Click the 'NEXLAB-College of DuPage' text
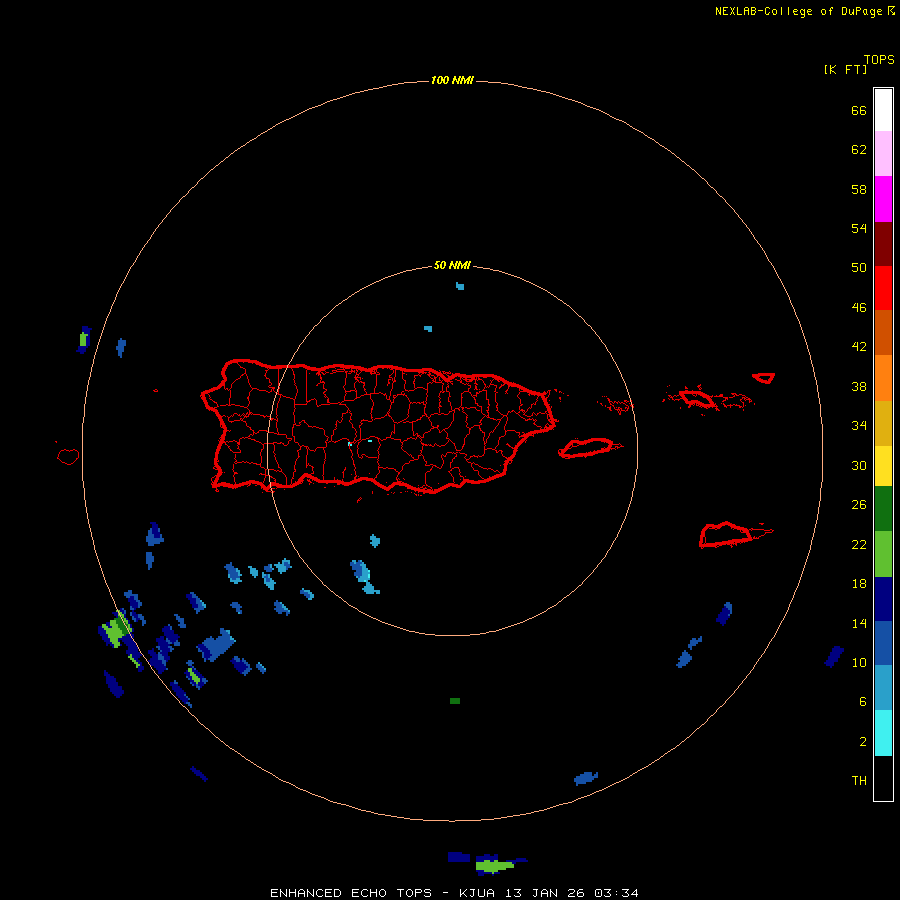 pyautogui.click(x=798, y=11)
